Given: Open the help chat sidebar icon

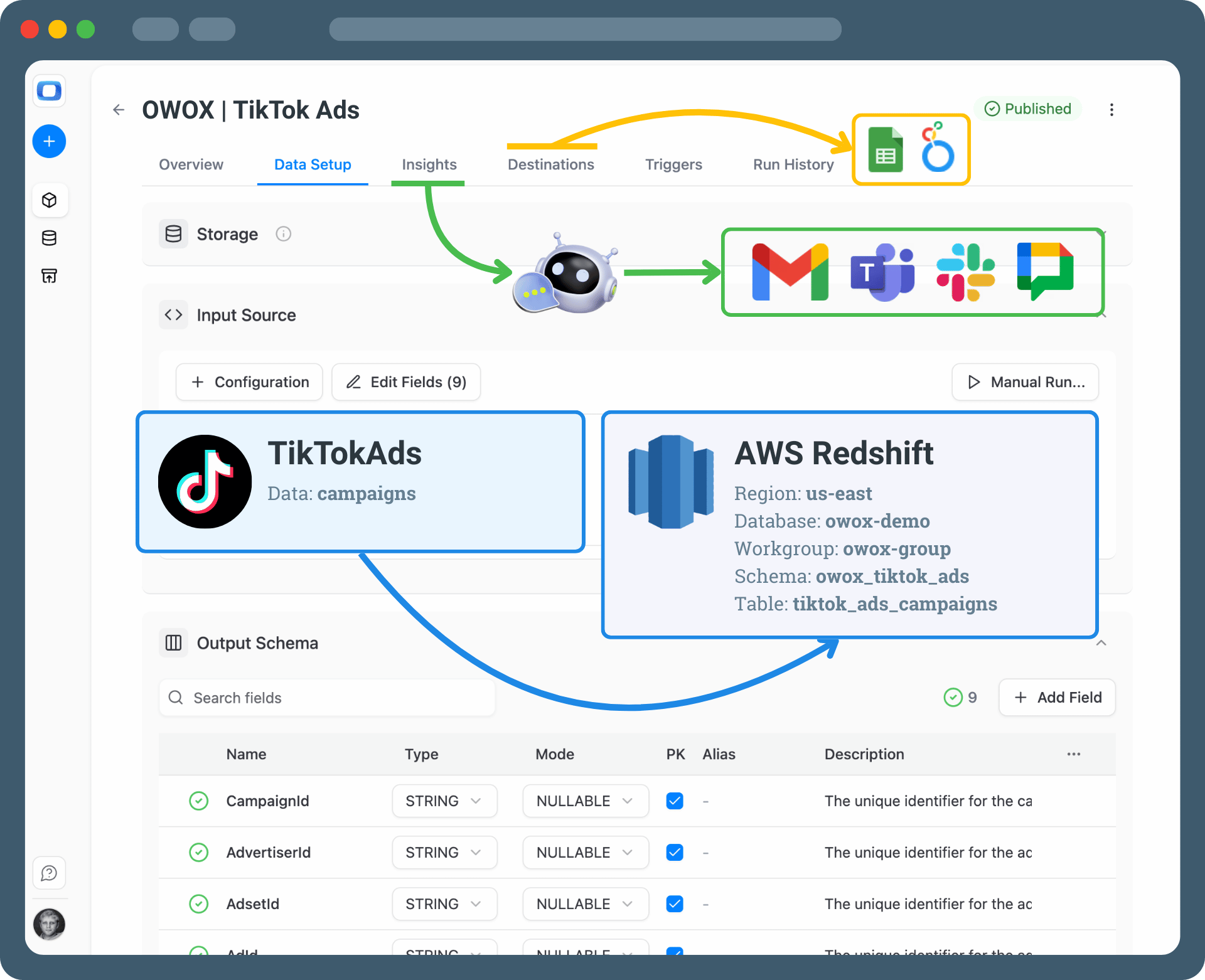Looking at the screenshot, I should pos(49,873).
